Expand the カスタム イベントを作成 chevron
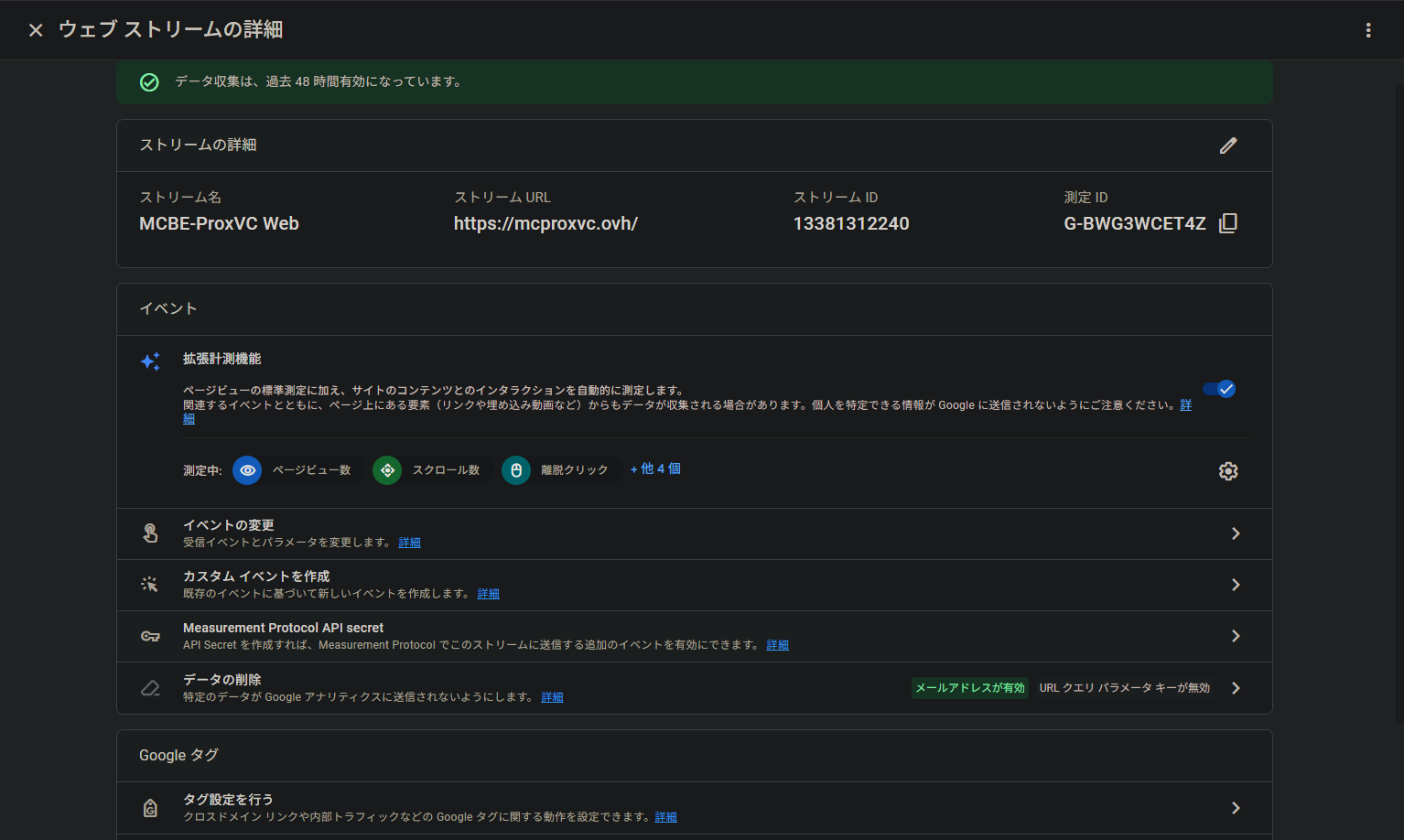 [1235, 585]
